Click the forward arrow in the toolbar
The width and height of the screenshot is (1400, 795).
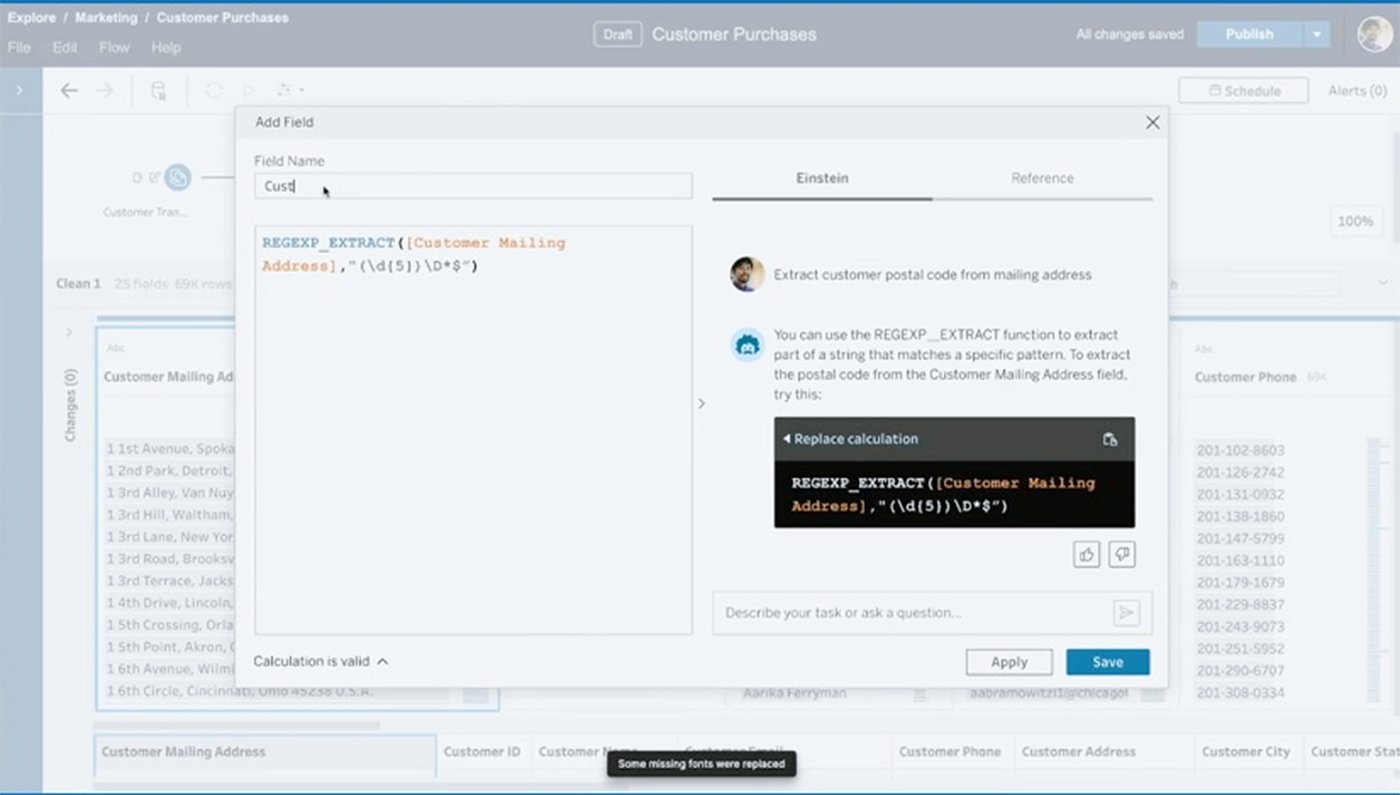(104, 91)
